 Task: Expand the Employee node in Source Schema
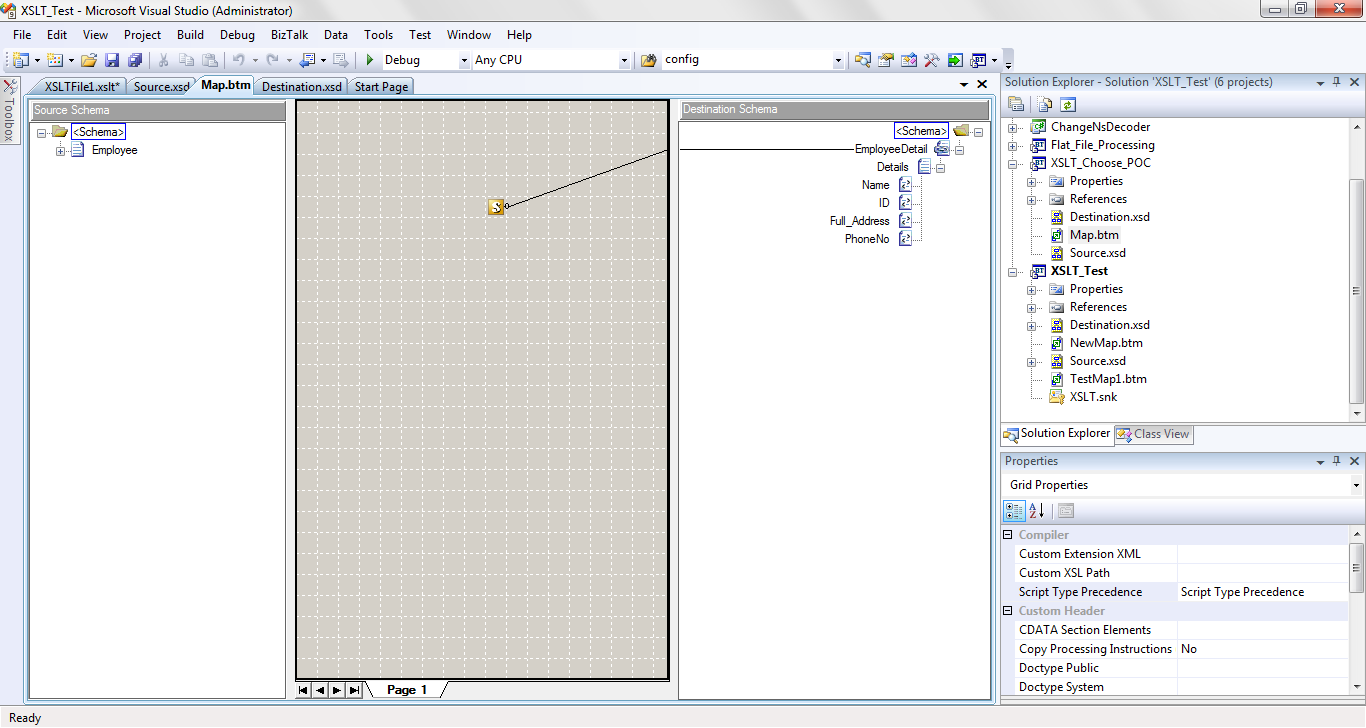pyautogui.click(x=60, y=150)
